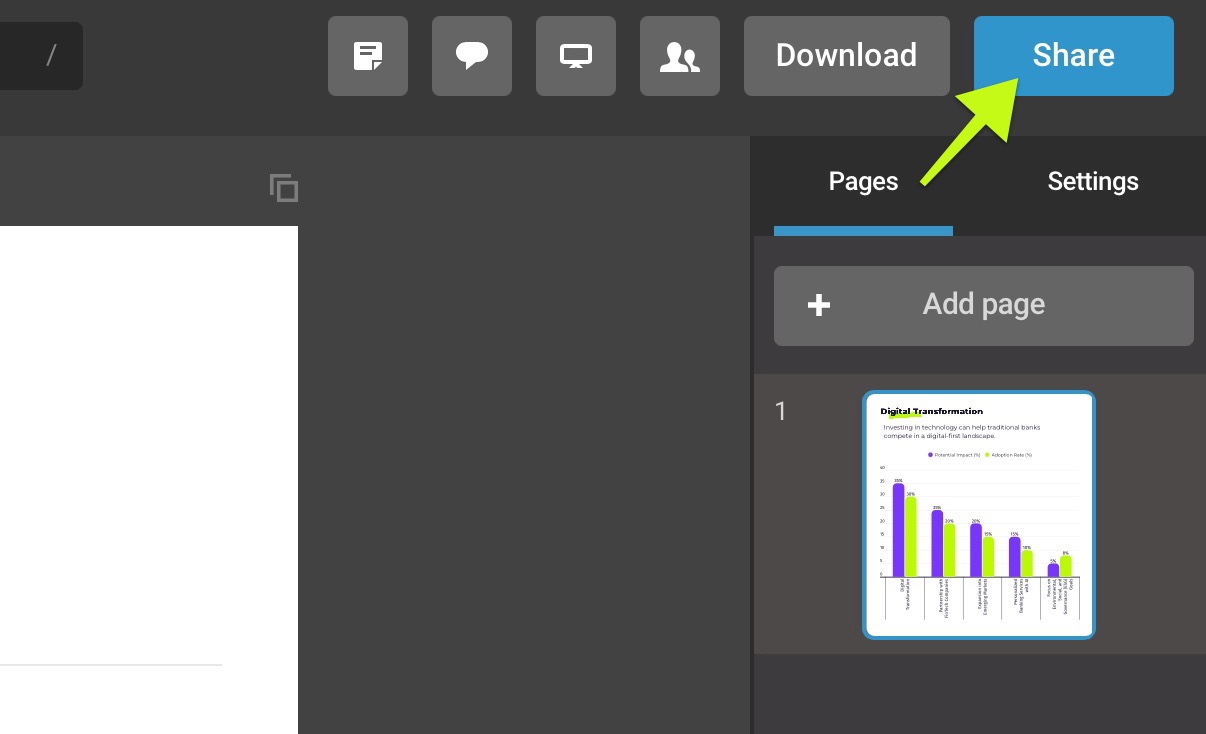Open the notes panel icon

(x=368, y=56)
